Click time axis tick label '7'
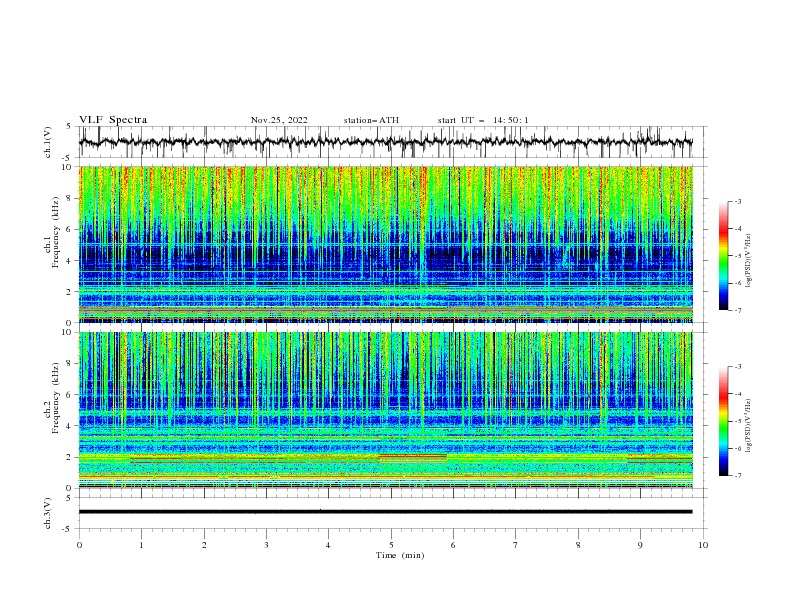This screenshot has height=612, width=792. (516, 545)
